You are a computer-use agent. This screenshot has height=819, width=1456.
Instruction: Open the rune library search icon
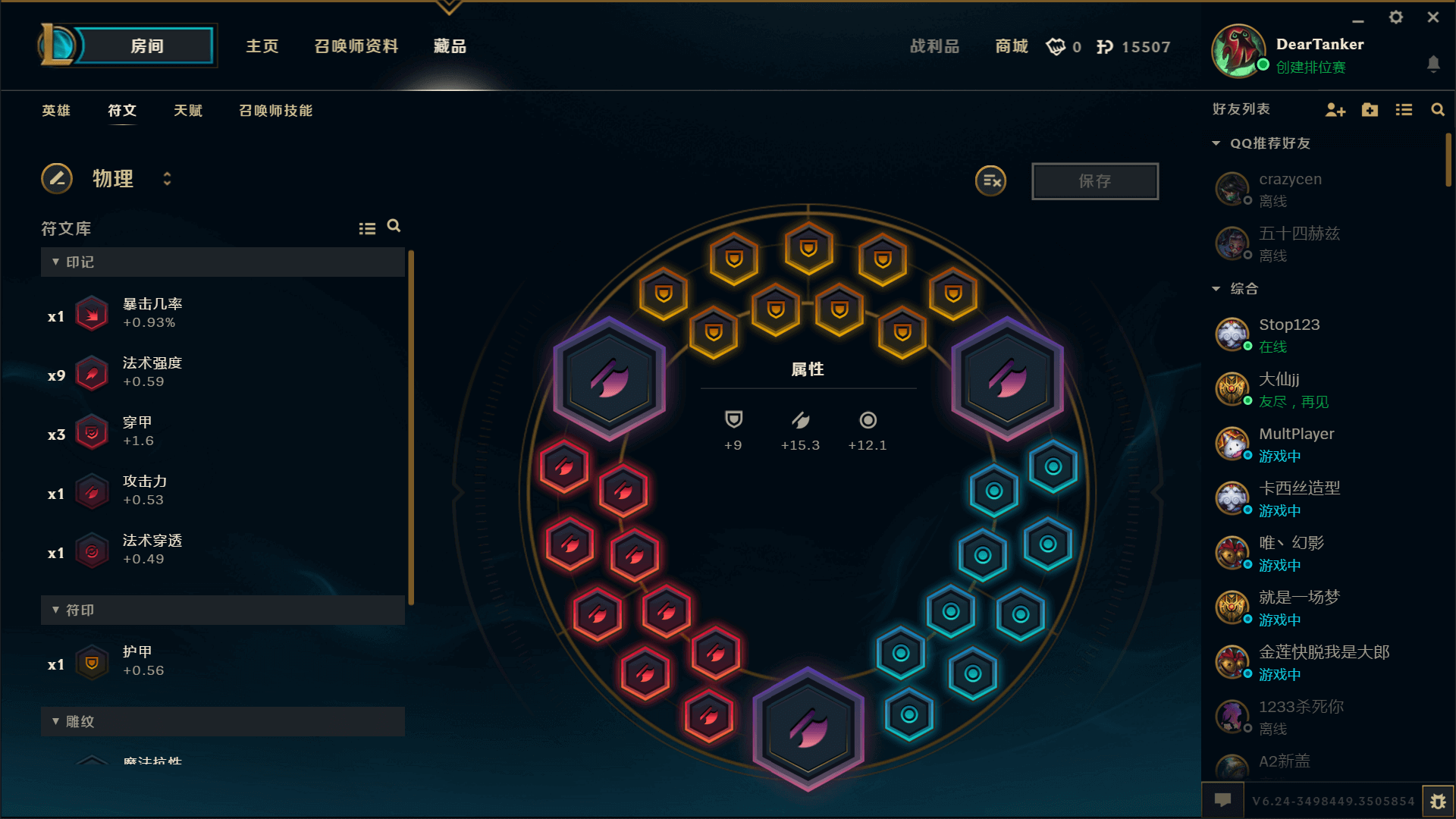394,226
